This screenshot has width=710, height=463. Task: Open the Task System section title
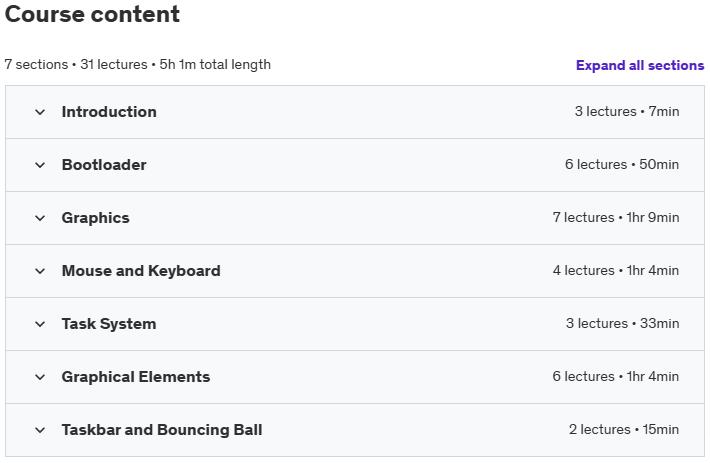pos(109,324)
